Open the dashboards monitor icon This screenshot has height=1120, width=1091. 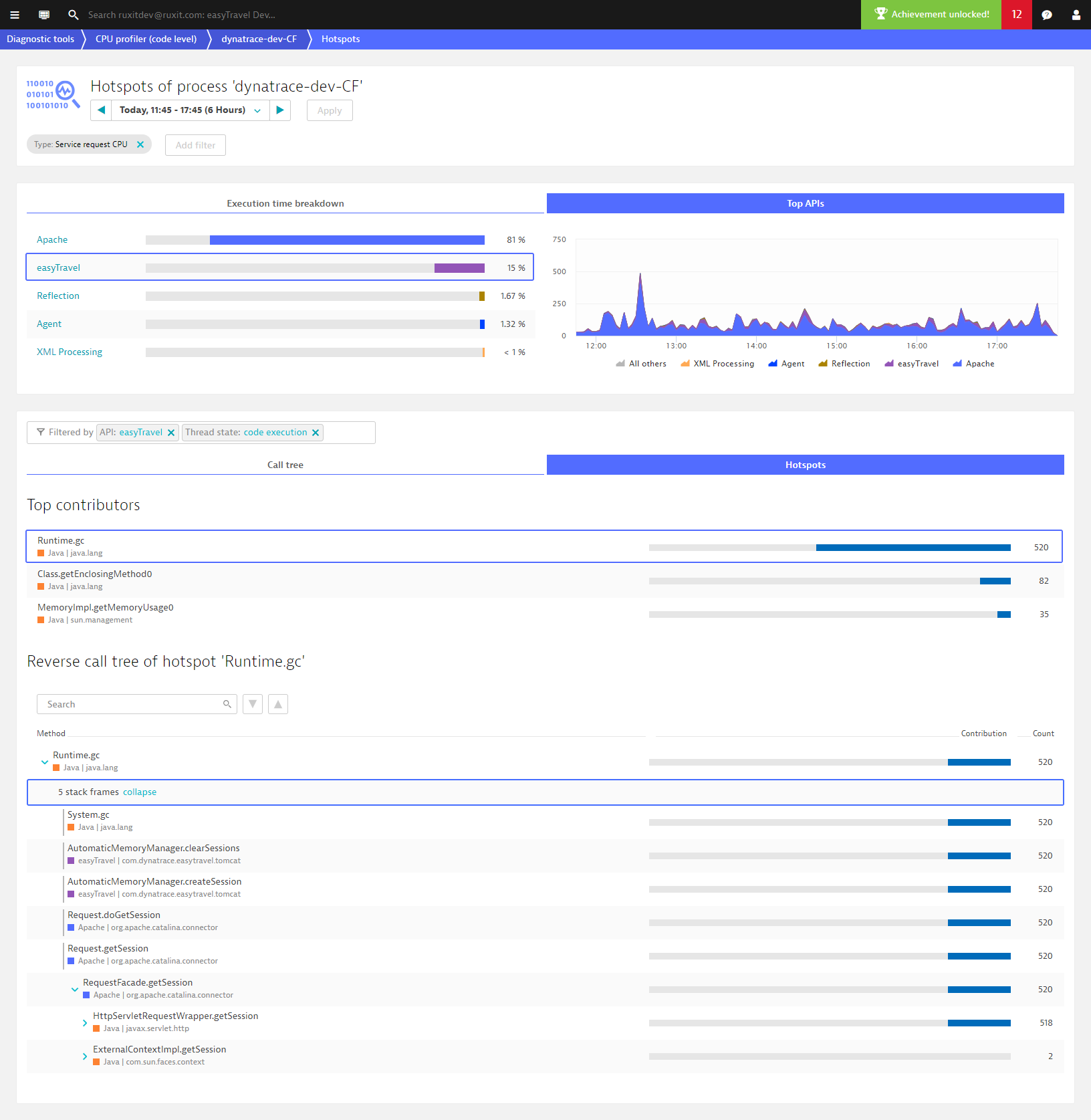click(x=44, y=15)
